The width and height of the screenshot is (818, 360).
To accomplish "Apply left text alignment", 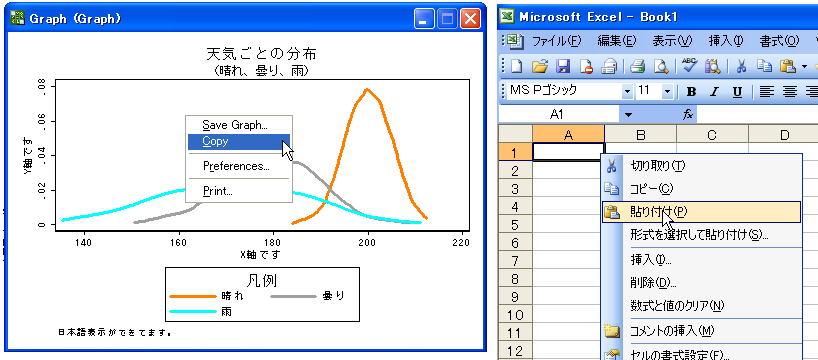I will (x=766, y=92).
